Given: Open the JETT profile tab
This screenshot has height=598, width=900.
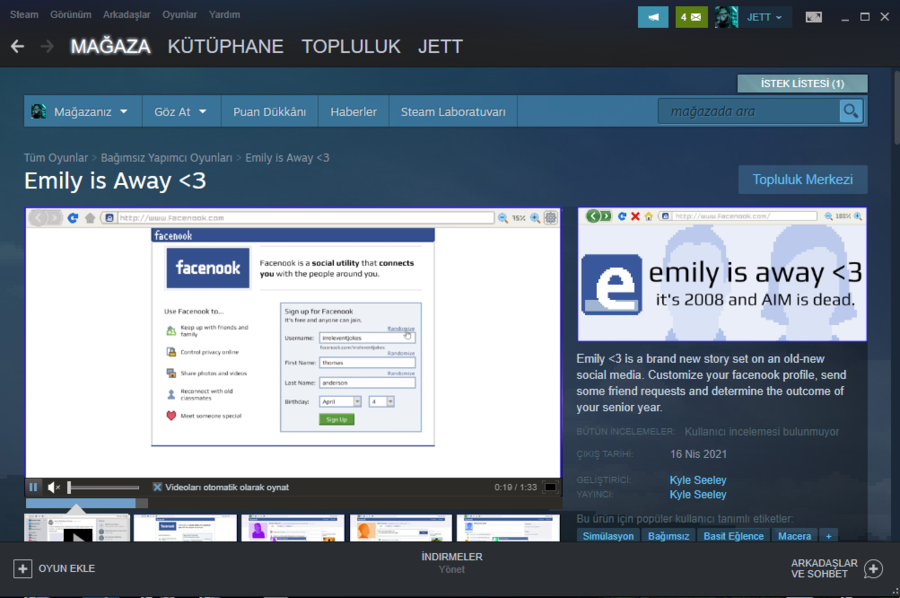Looking at the screenshot, I should click(x=440, y=46).
